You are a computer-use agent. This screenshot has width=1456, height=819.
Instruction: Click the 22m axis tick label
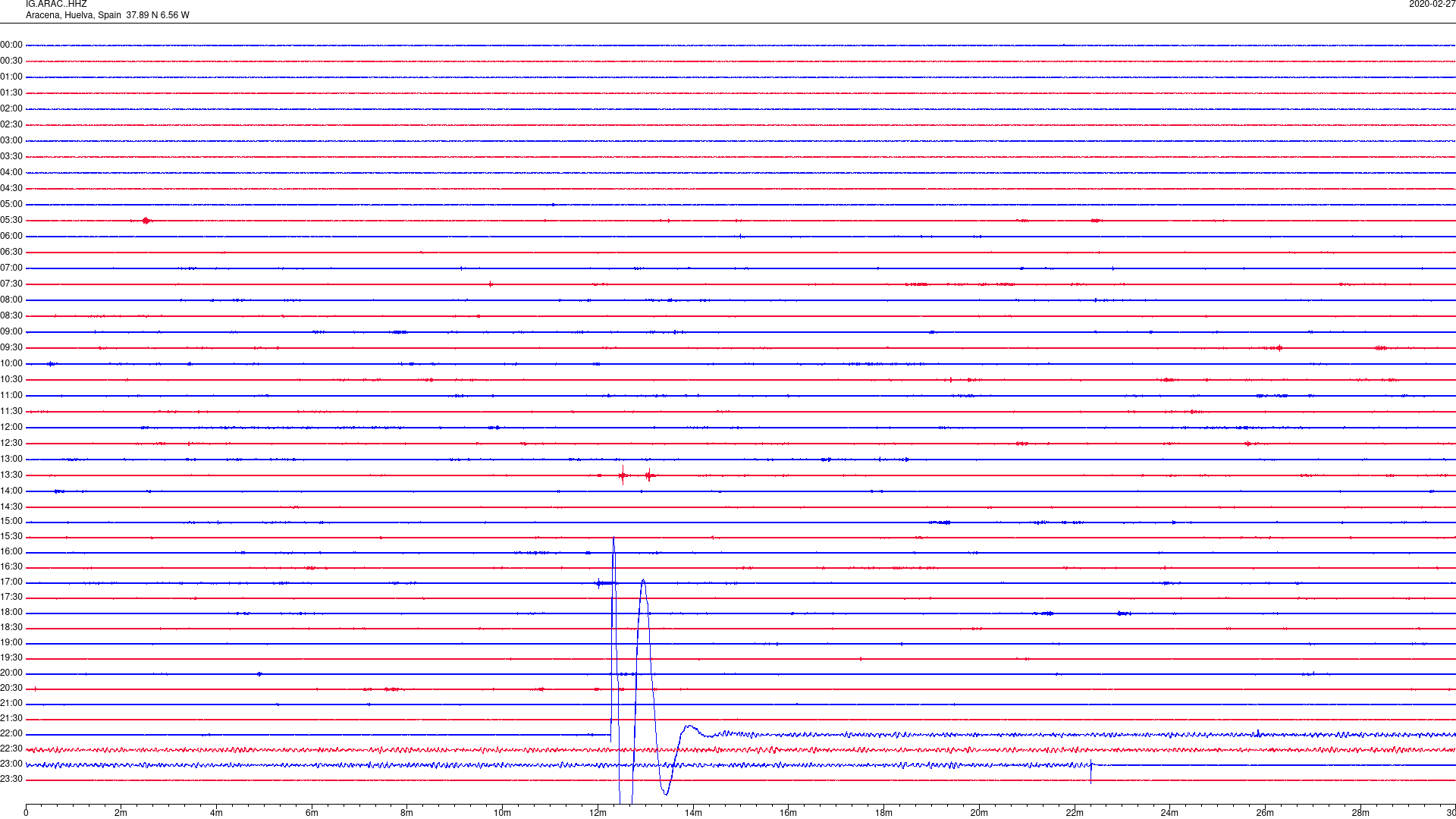(1075, 813)
